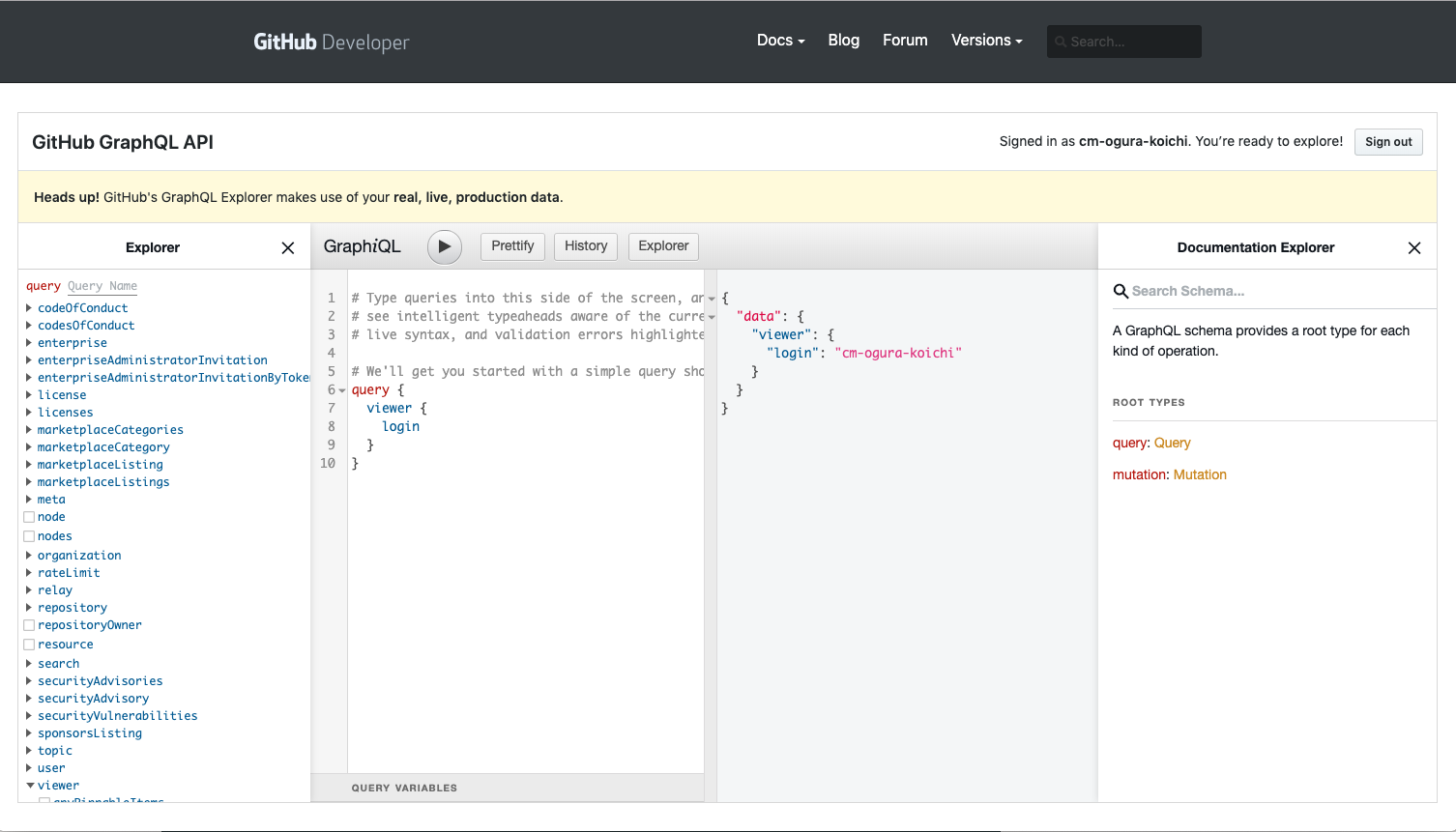
Task: Execute the GraphQL query with the play button
Action: (444, 246)
